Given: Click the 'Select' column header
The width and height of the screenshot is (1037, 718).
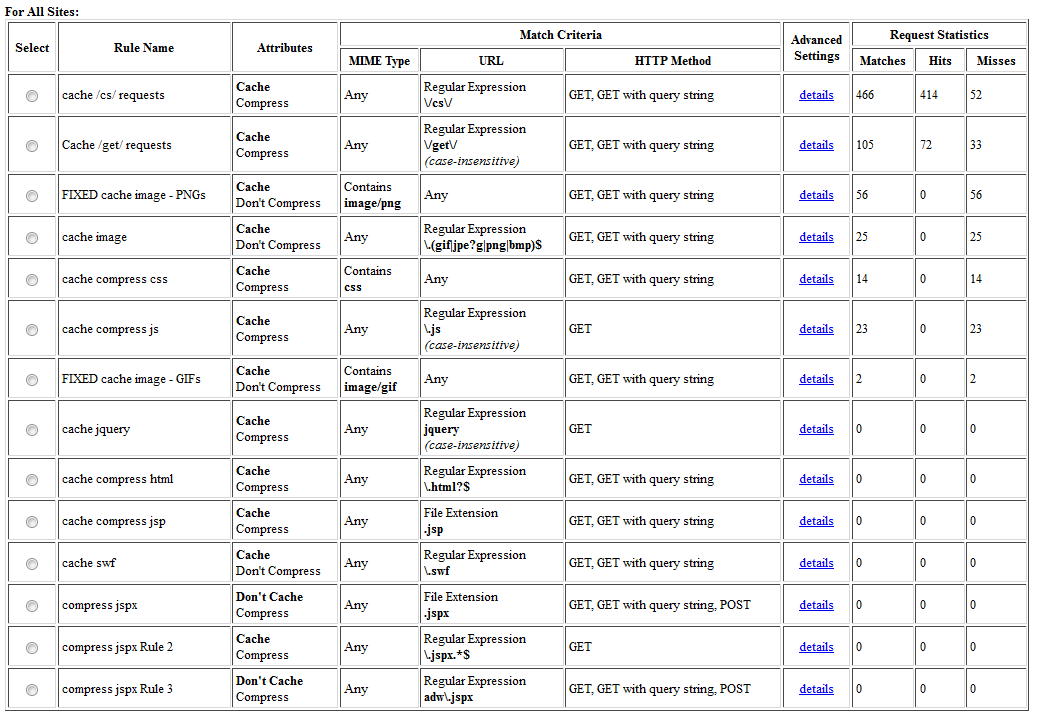Looking at the screenshot, I should click(x=32, y=48).
